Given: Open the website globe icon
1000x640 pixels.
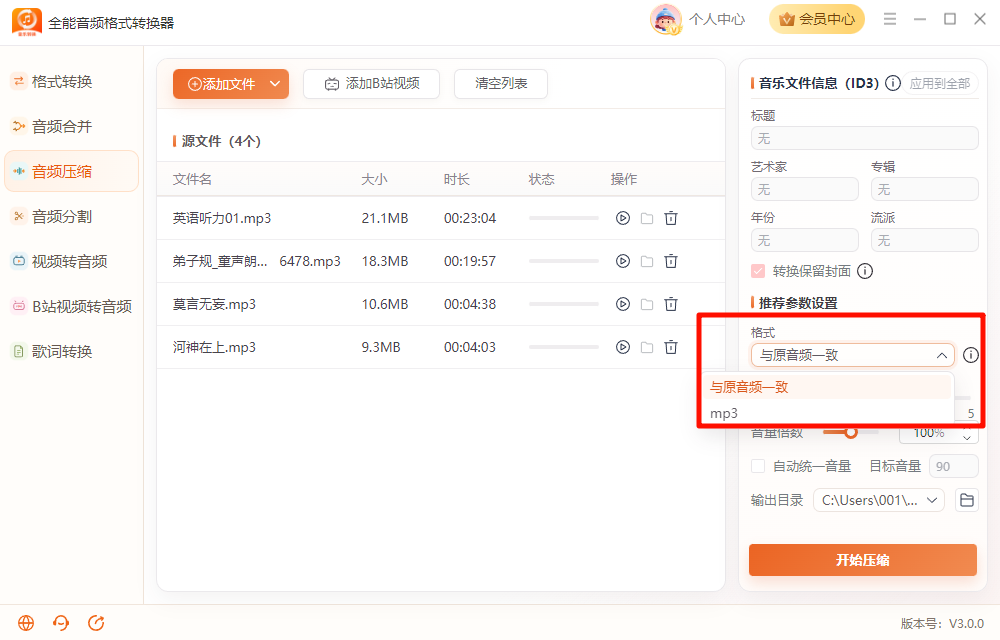Looking at the screenshot, I should pos(26,623).
